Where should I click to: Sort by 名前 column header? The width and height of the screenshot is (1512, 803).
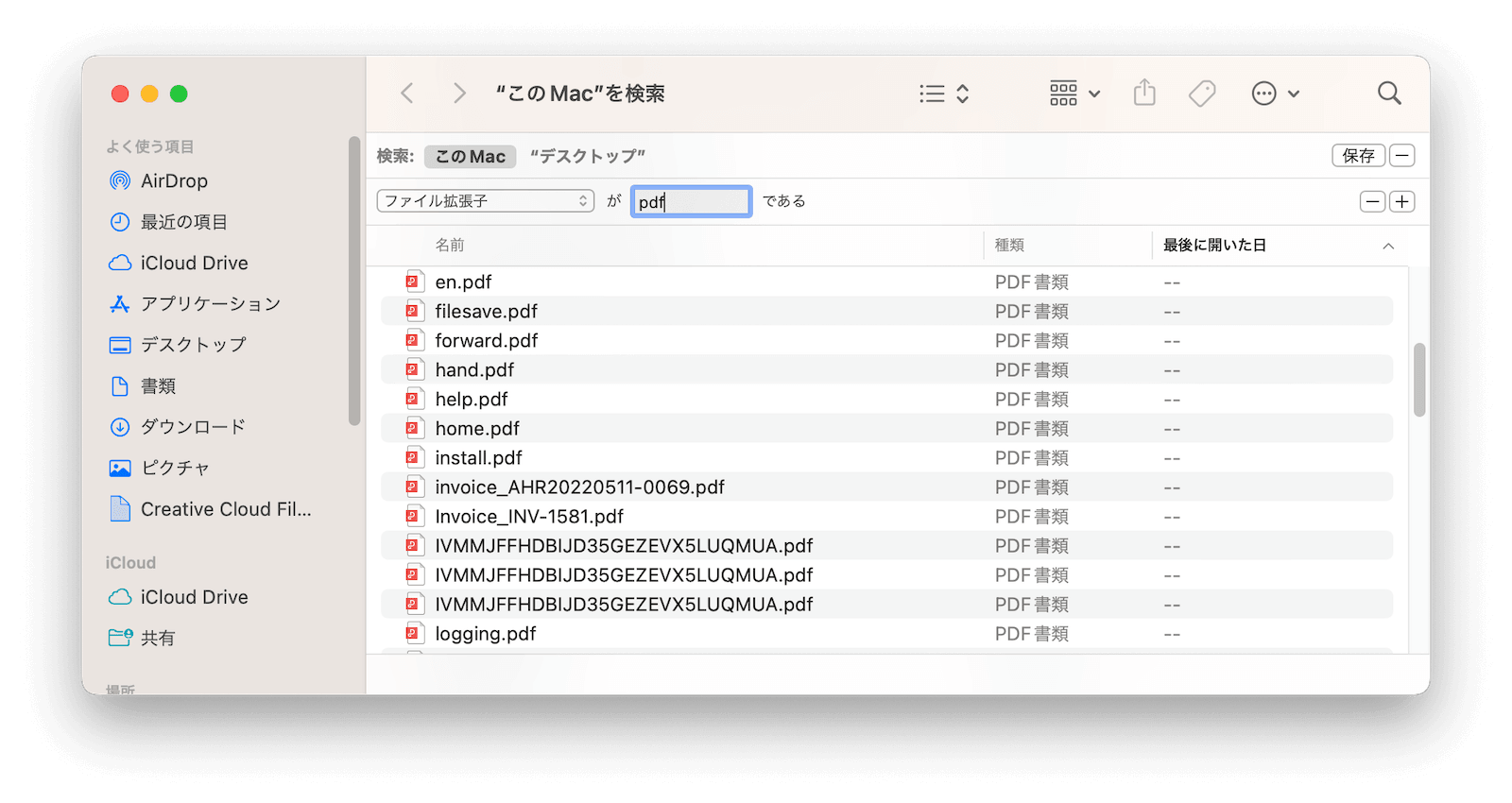450,246
